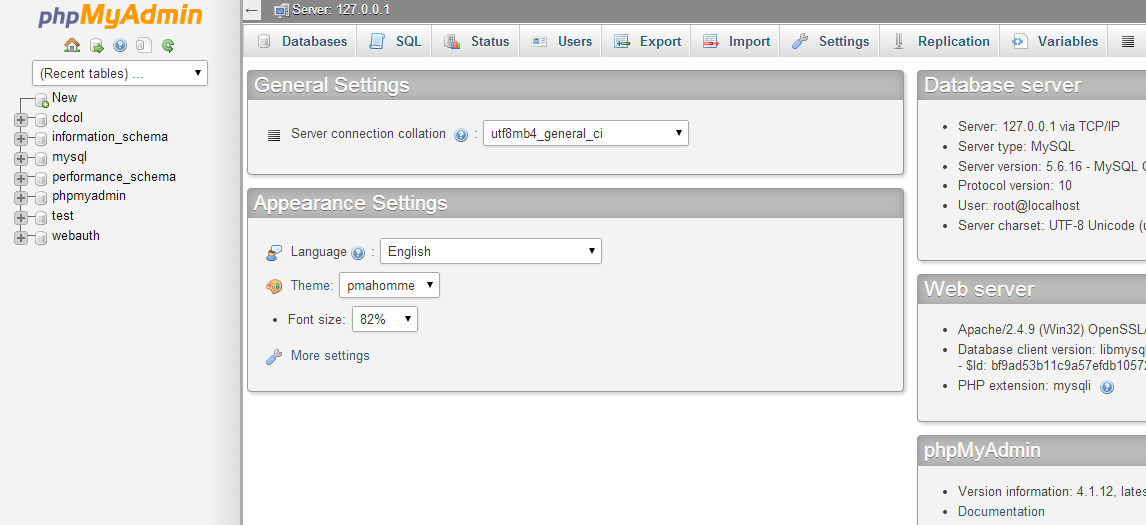The height and width of the screenshot is (525, 1146).
Task: Open Server connection collation dropdown
Action: tap(585, 133)
